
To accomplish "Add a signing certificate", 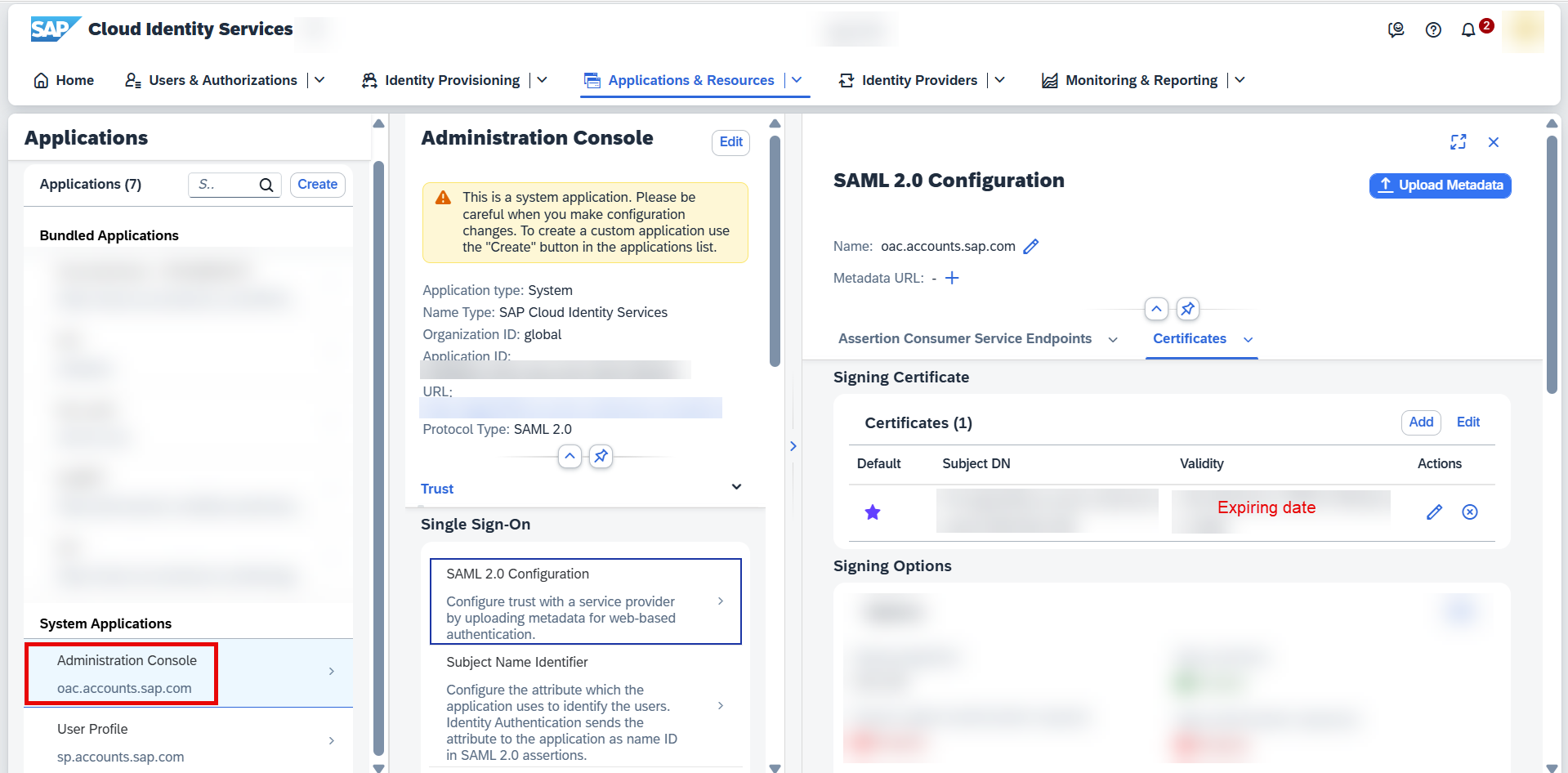I will (1421, 422).
